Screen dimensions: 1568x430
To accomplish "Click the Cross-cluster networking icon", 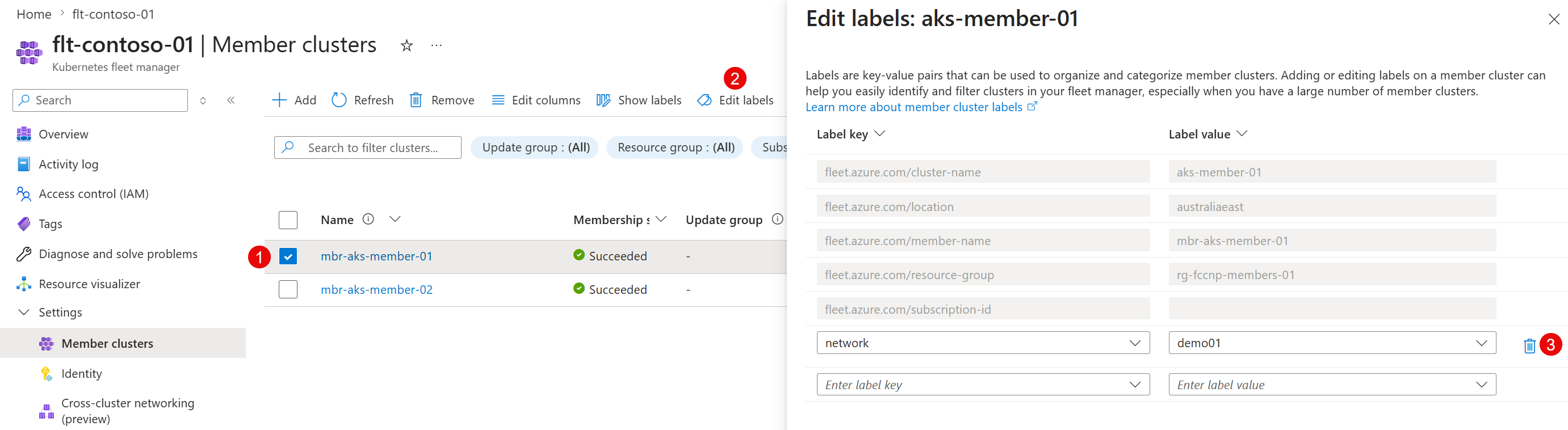I will tap(46, 411).
